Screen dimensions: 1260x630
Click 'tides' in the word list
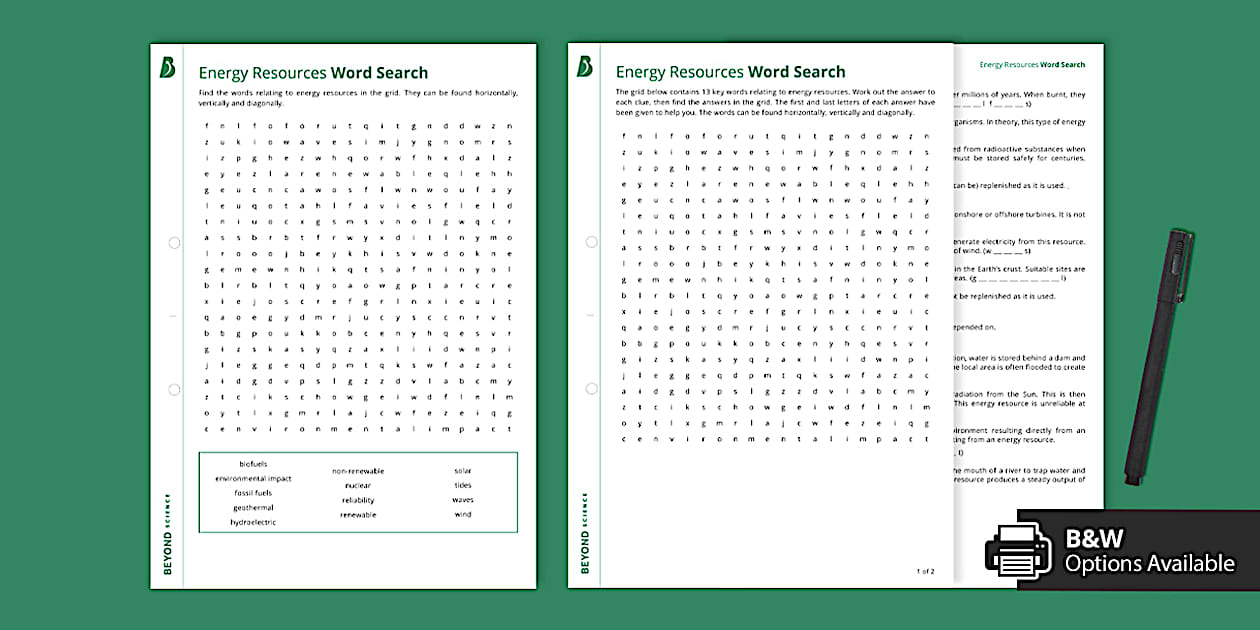[463, 485]
